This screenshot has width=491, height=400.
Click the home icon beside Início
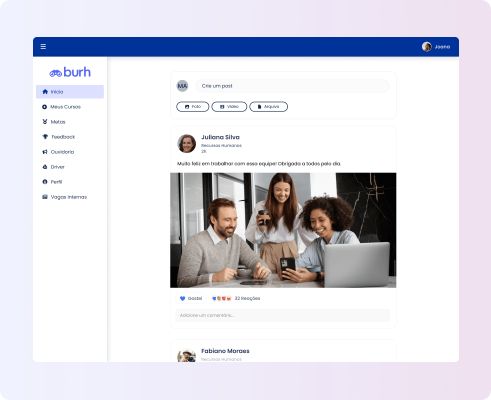(45, 92)
